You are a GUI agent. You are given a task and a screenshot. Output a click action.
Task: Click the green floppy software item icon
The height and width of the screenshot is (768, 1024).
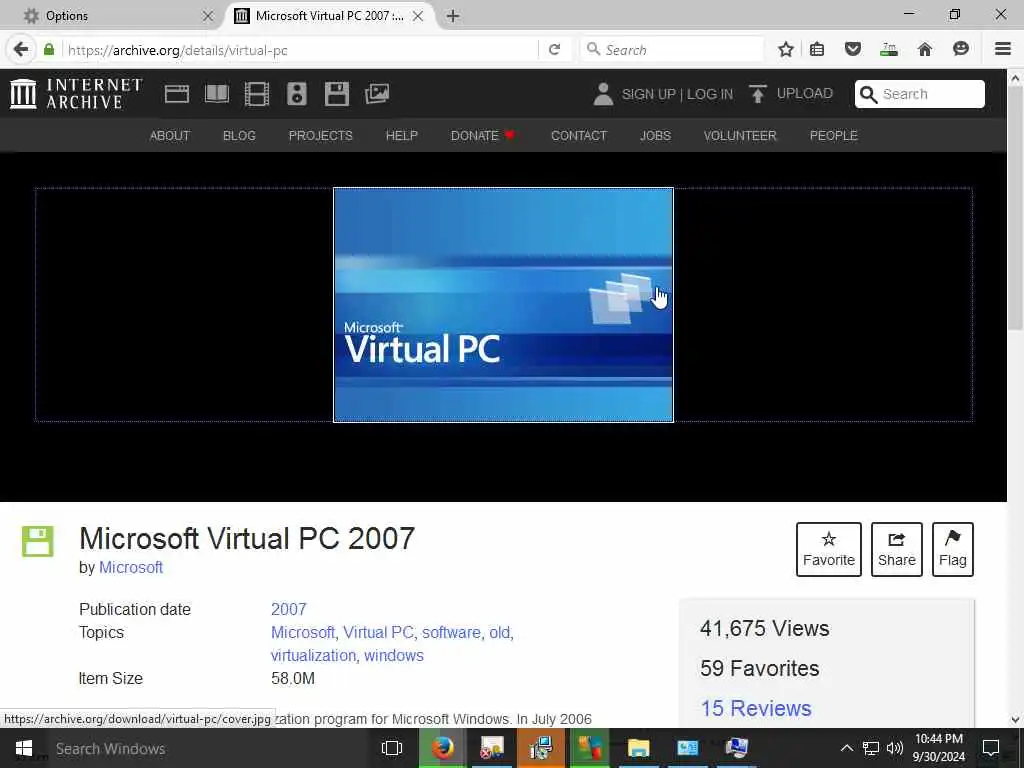coord(38,541)
